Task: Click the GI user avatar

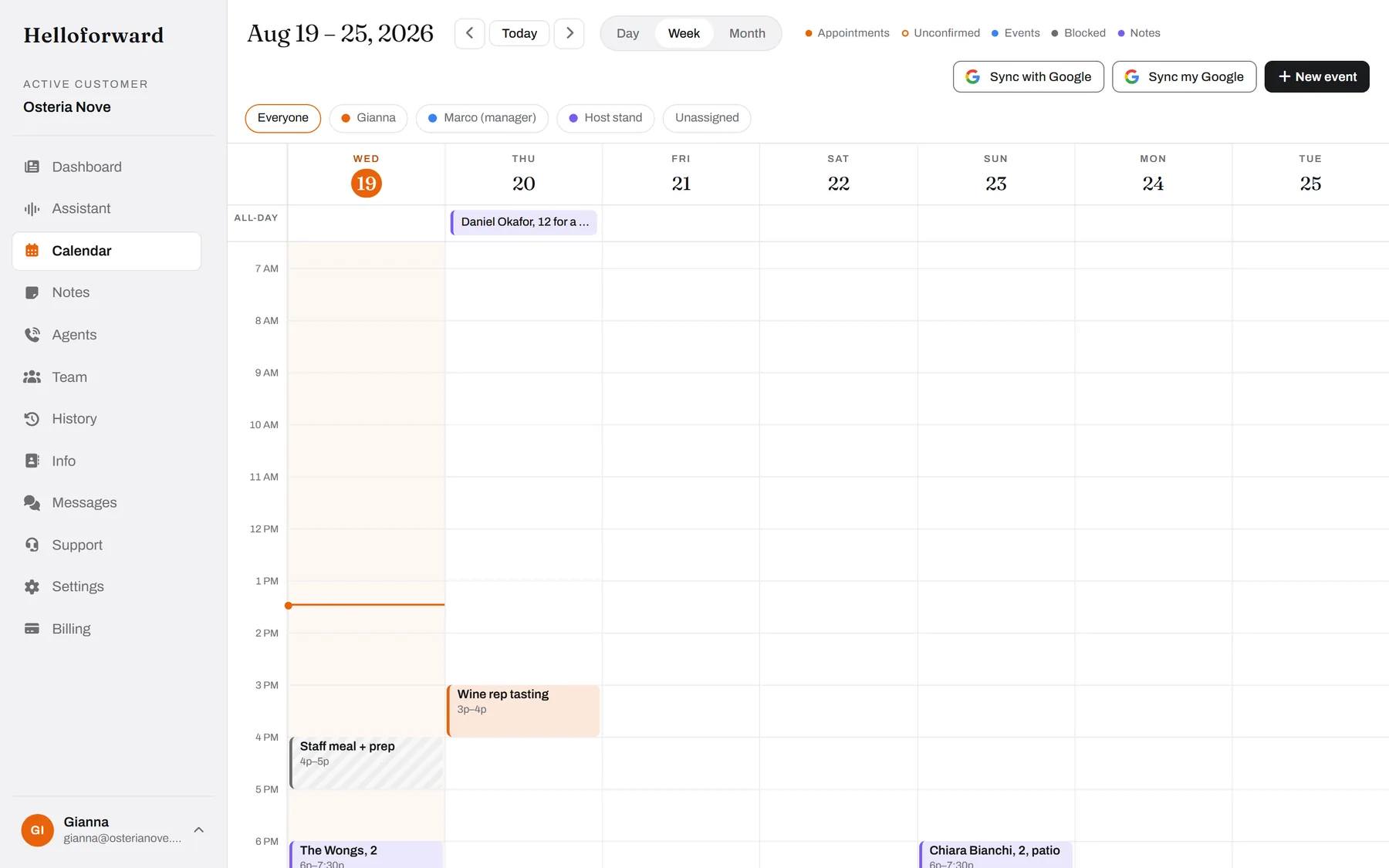Action: 37,830
